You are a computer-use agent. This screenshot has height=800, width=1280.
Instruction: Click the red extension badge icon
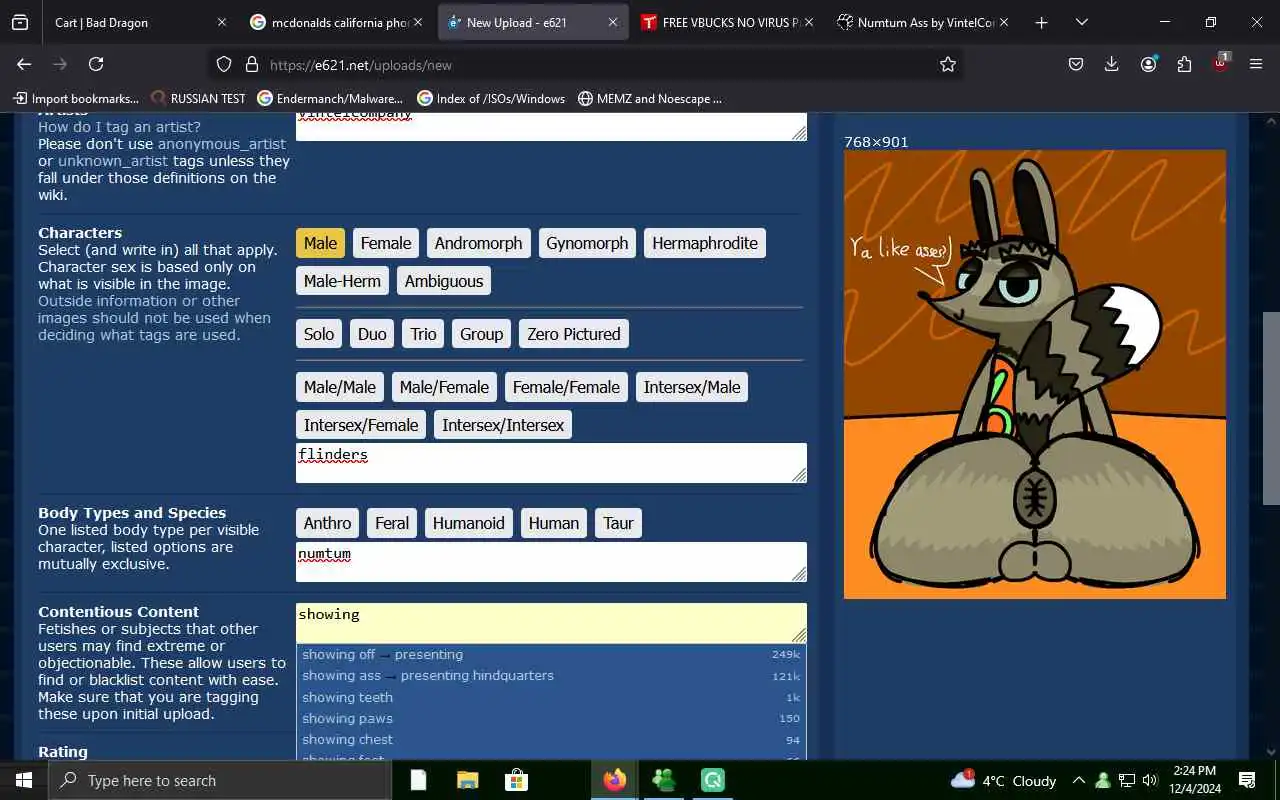[1220, 63]
